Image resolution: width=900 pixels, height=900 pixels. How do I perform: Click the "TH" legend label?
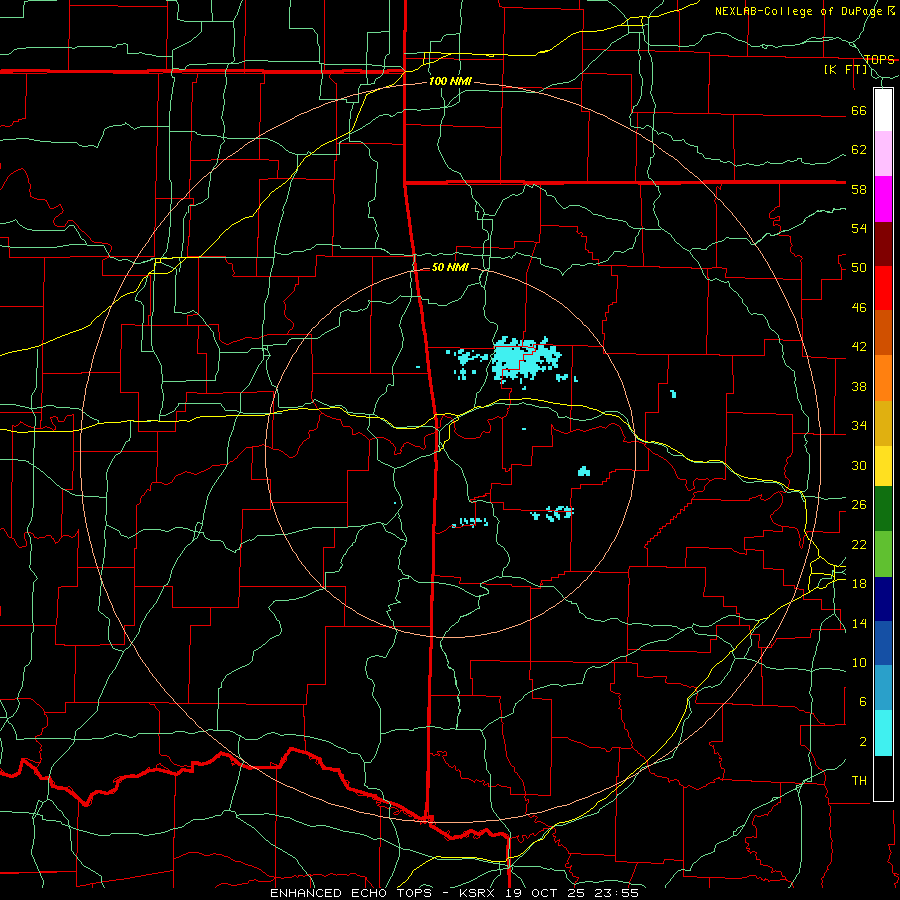coord(859,781)
